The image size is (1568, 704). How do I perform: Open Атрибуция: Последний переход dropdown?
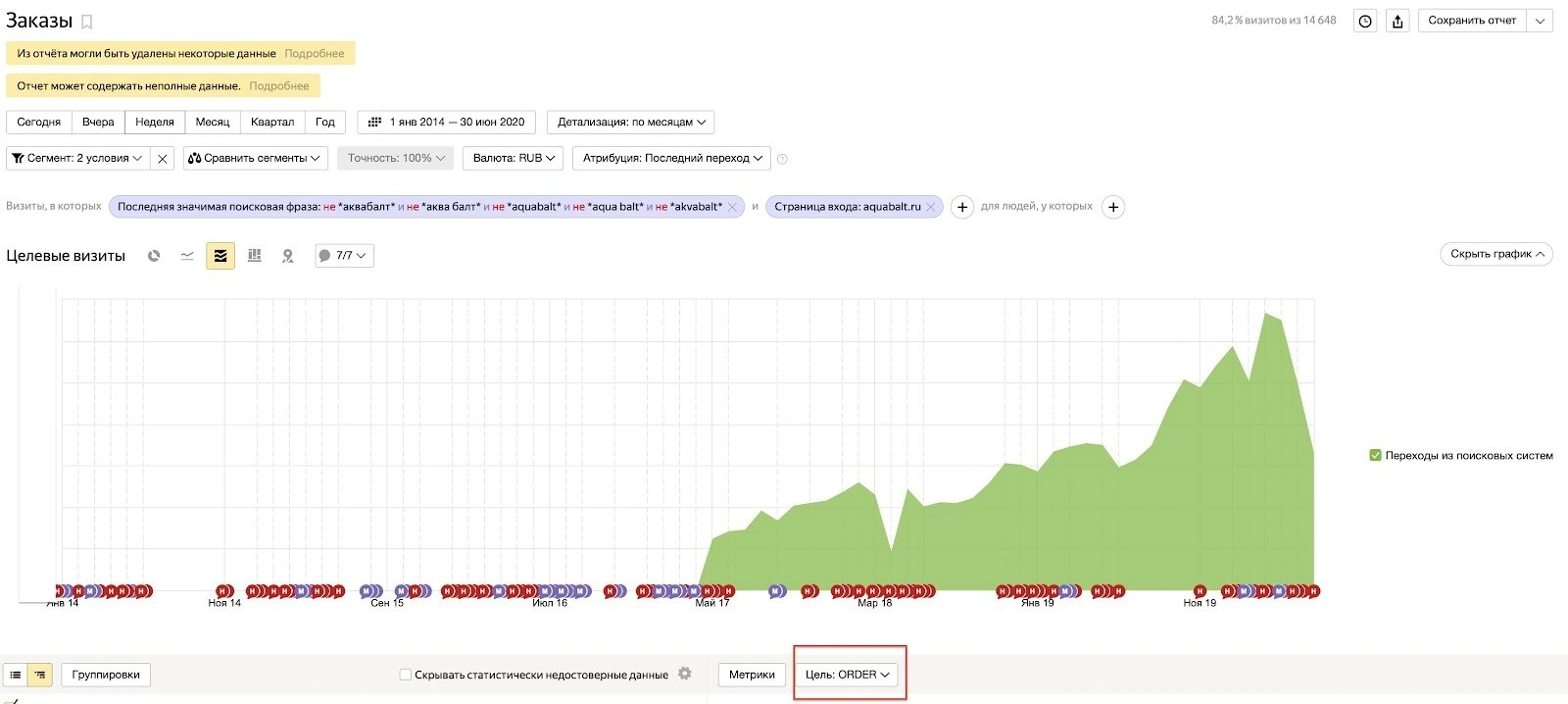(672, 158)
